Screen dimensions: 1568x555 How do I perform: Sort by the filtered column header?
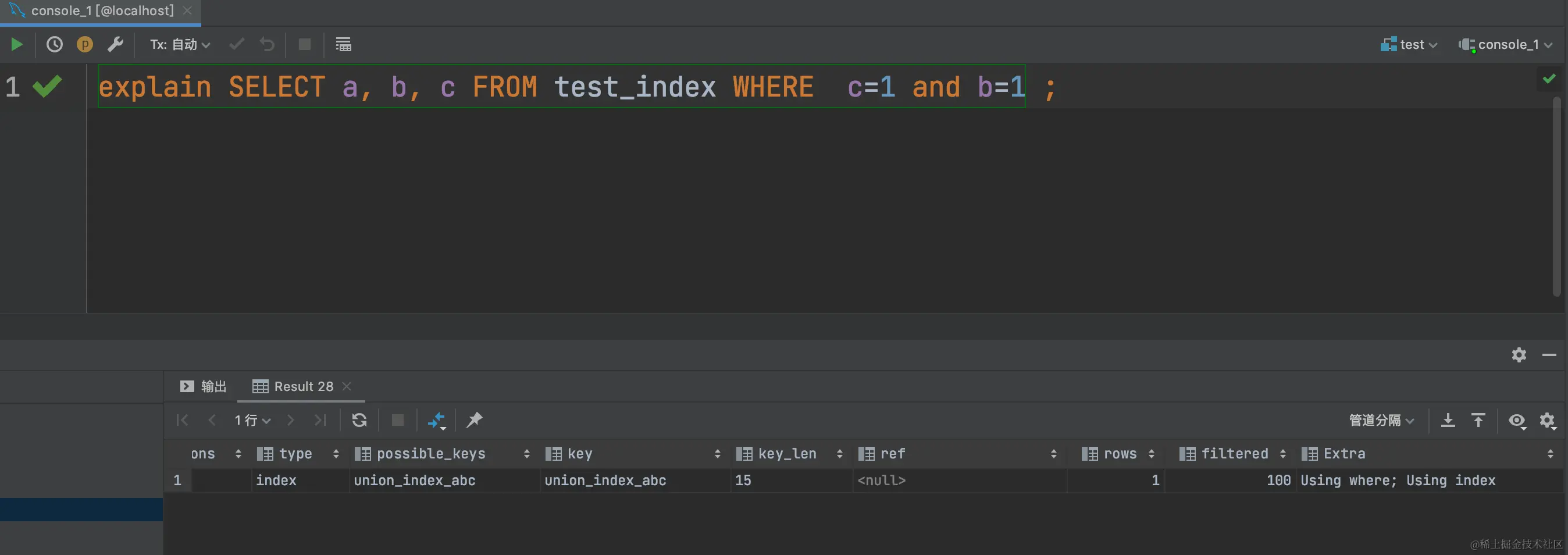point(1230,454)
